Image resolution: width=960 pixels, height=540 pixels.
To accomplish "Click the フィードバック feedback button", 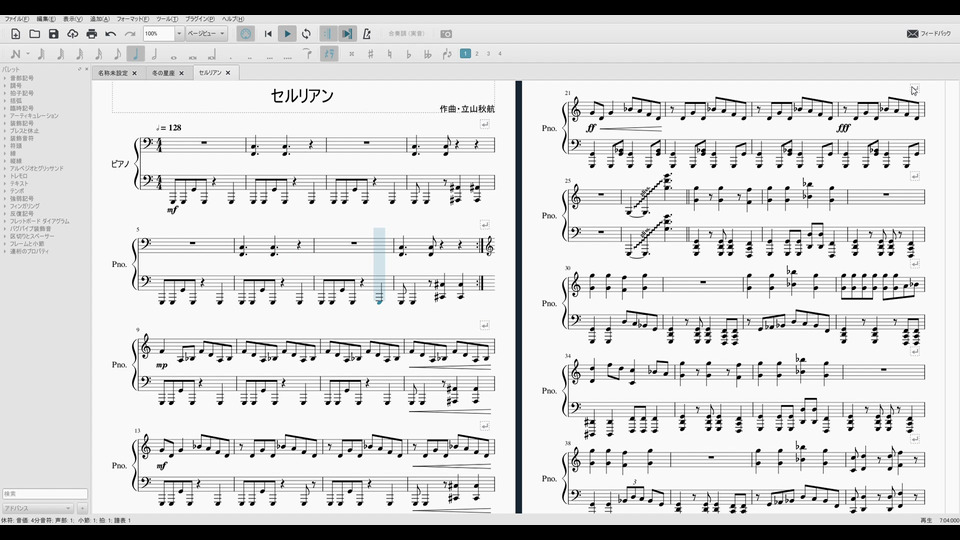I will tap(928, 34).
